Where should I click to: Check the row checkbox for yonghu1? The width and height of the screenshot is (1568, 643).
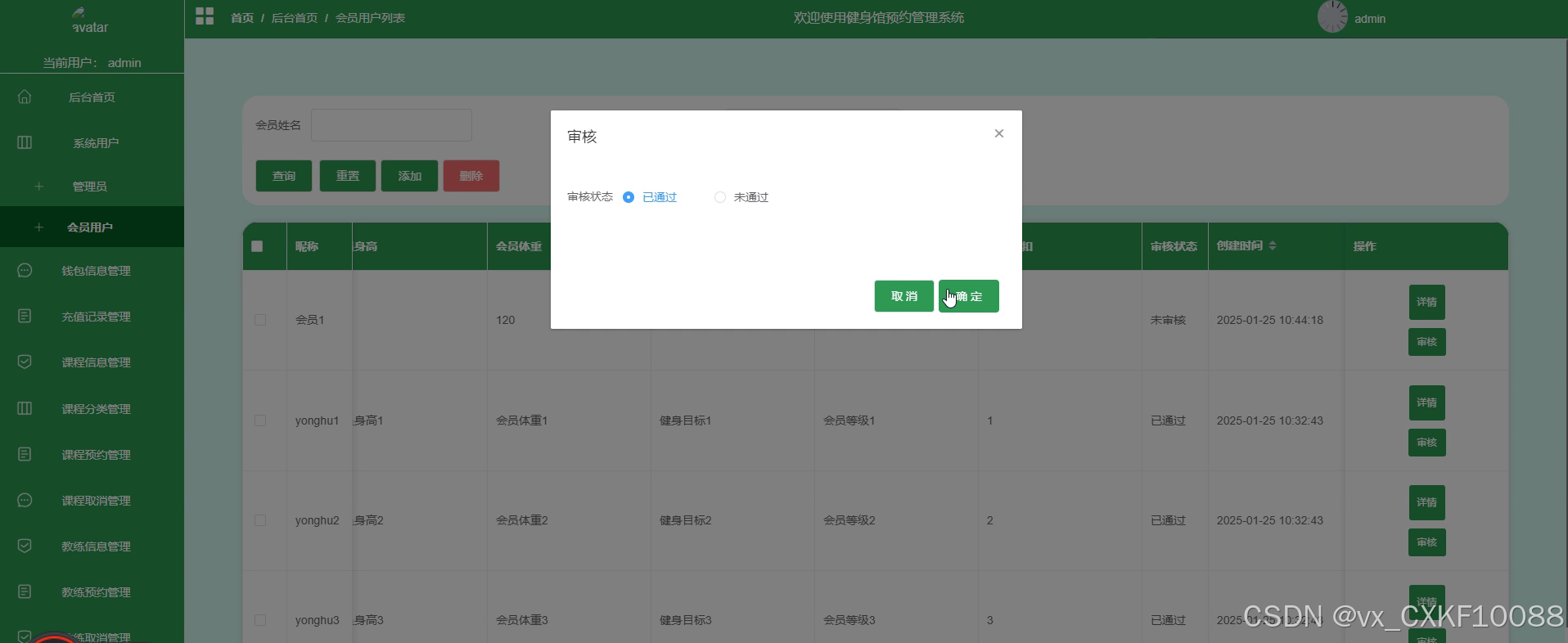point(260,420)
